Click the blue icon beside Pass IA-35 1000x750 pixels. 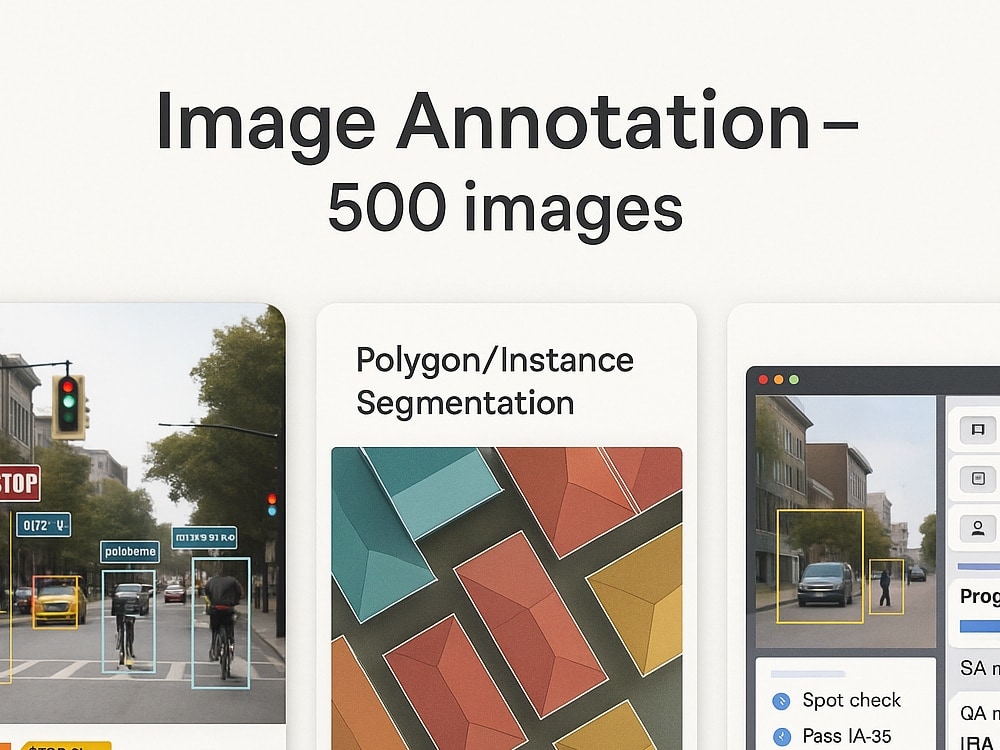[781, 737]
